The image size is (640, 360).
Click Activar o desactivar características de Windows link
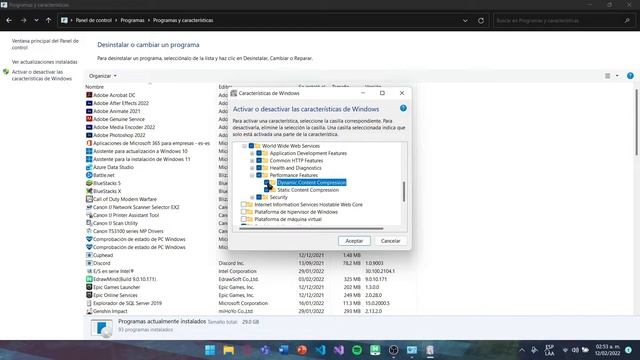point(42,75)
